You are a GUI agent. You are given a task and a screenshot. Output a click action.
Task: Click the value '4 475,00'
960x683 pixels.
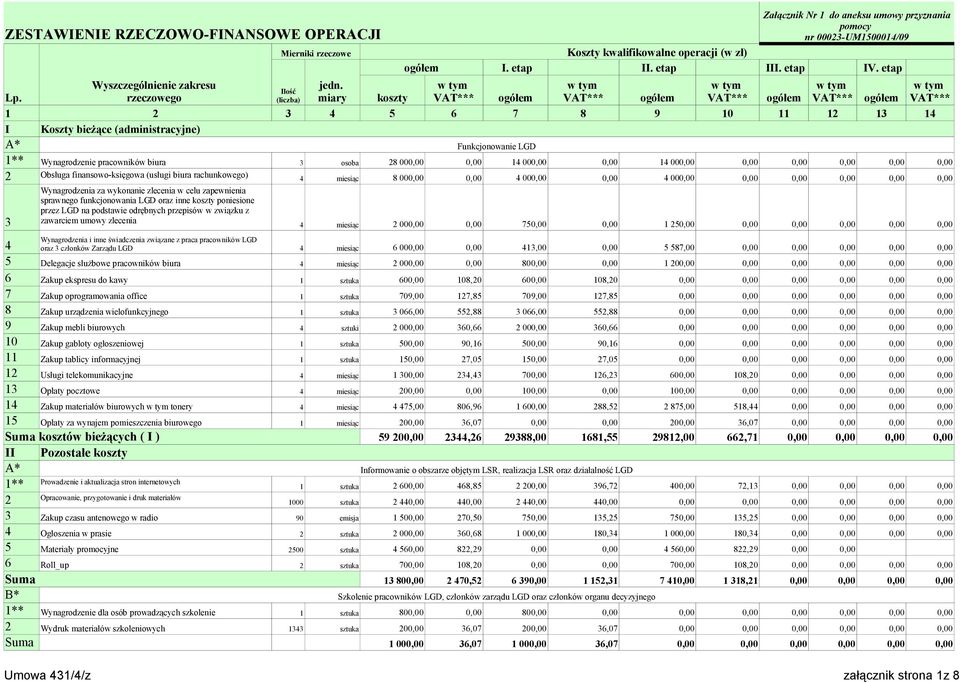[408, 407]
